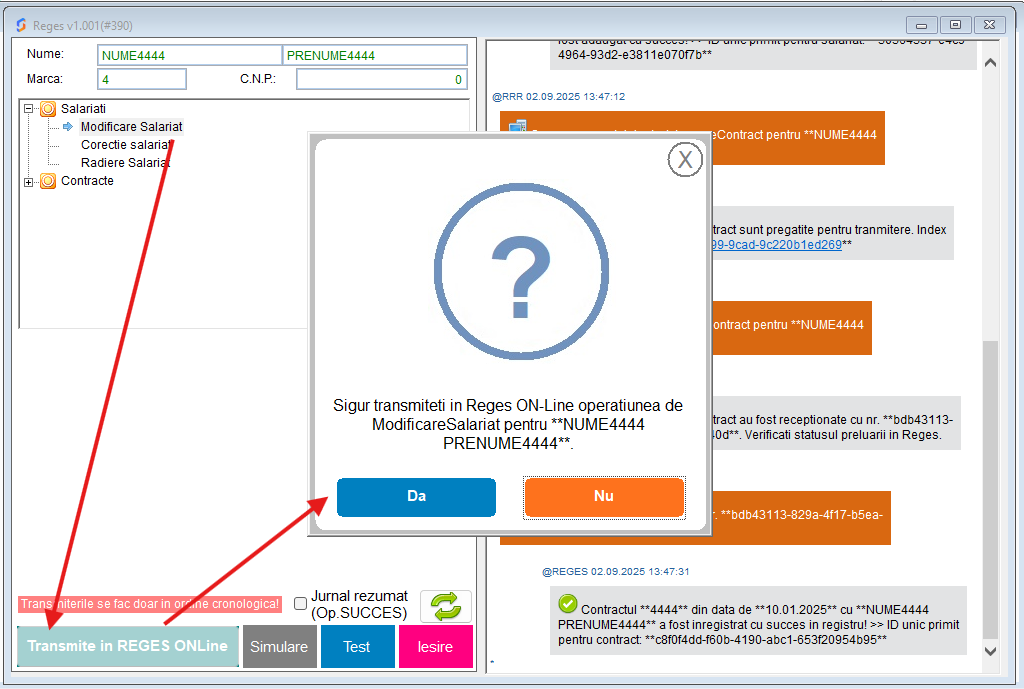Click the log vertical scrollbar thumb
1024x689 pixels.
tap(990, 490)
